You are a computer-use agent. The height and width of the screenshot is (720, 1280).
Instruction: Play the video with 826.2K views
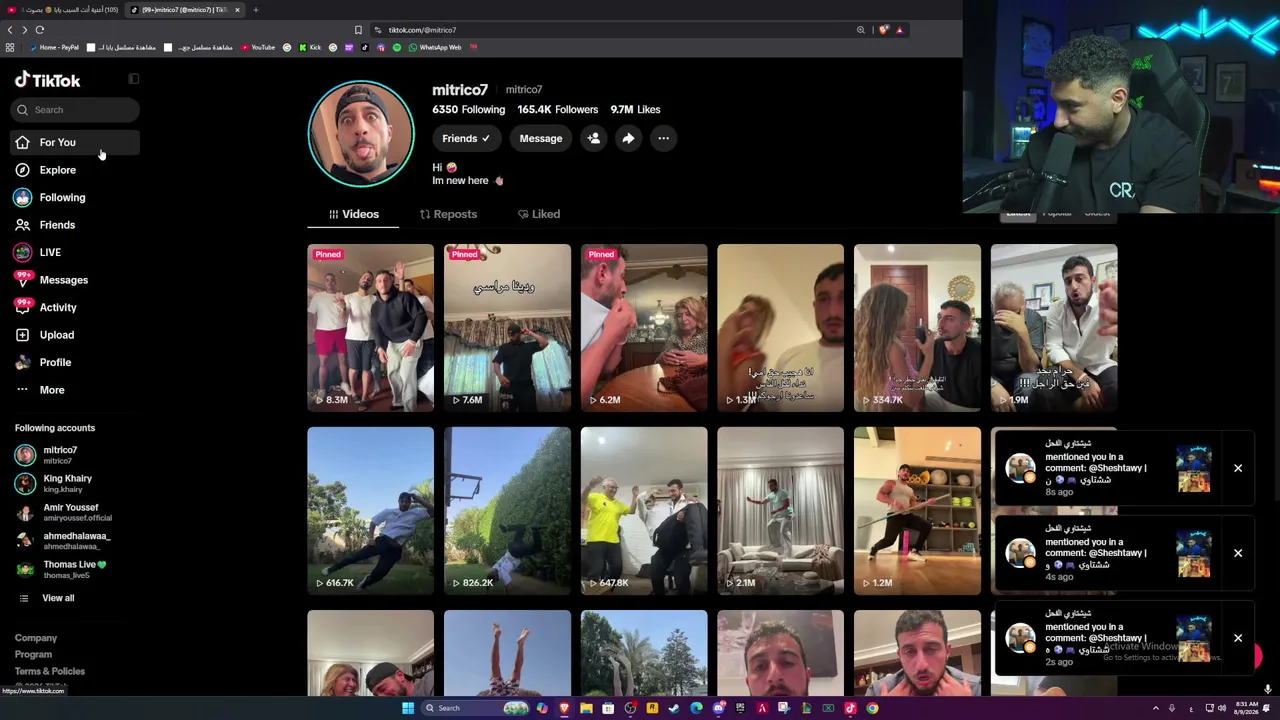point(508,511)
